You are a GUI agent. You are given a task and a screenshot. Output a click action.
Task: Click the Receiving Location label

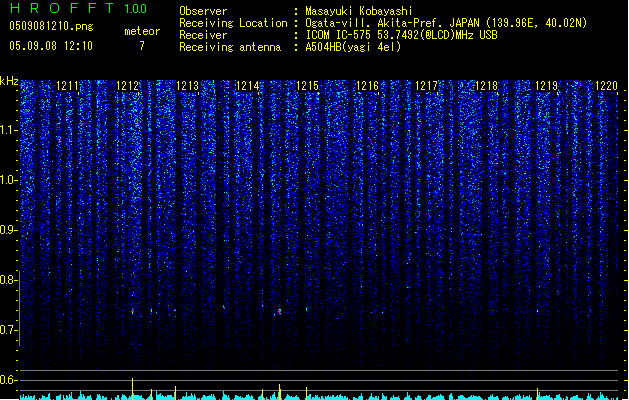233,23
